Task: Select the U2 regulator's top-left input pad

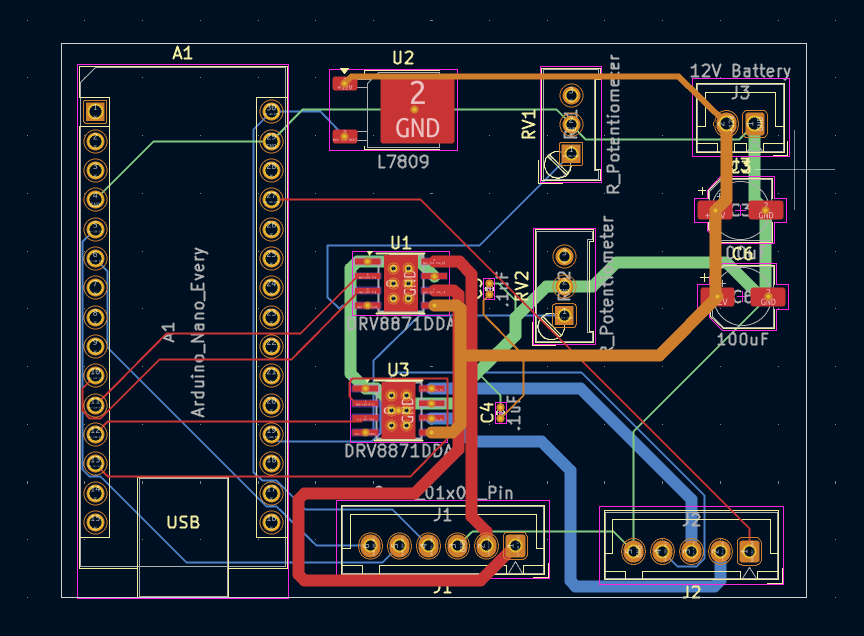Action: click(x=345, y=84)
